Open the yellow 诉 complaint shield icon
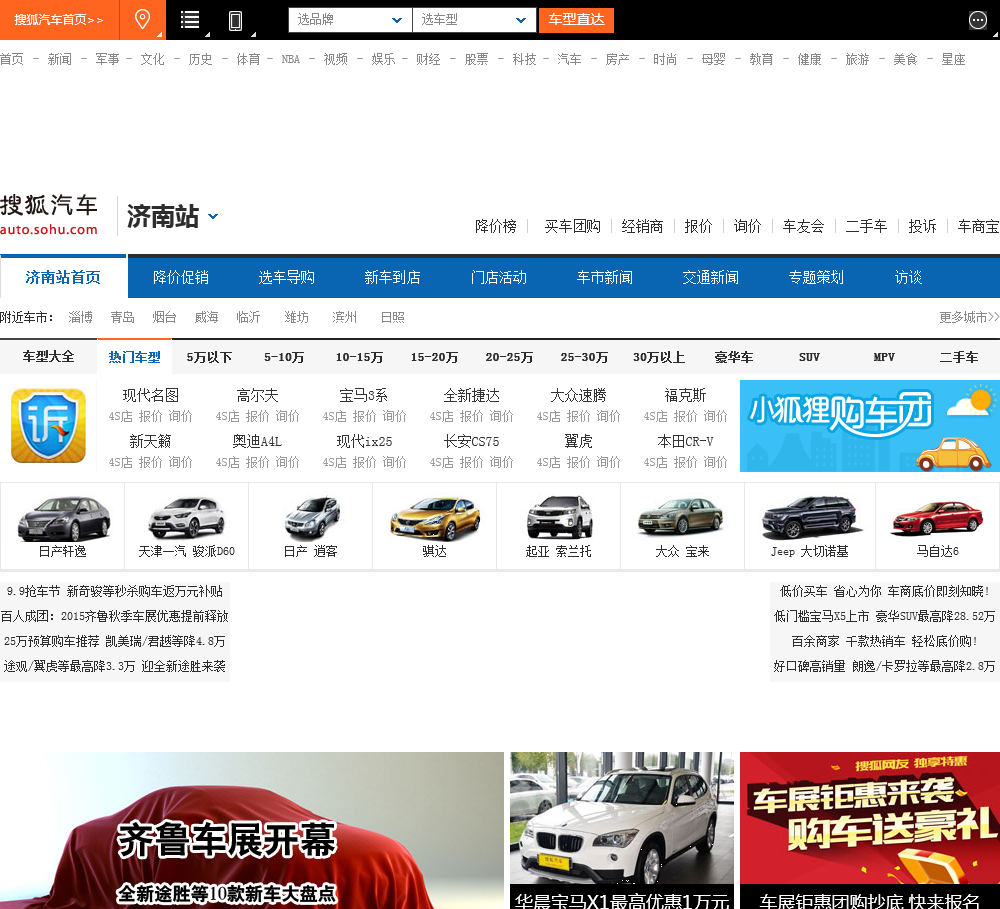The width and height of the screenshot is (1000, 909). pos(48,425)
